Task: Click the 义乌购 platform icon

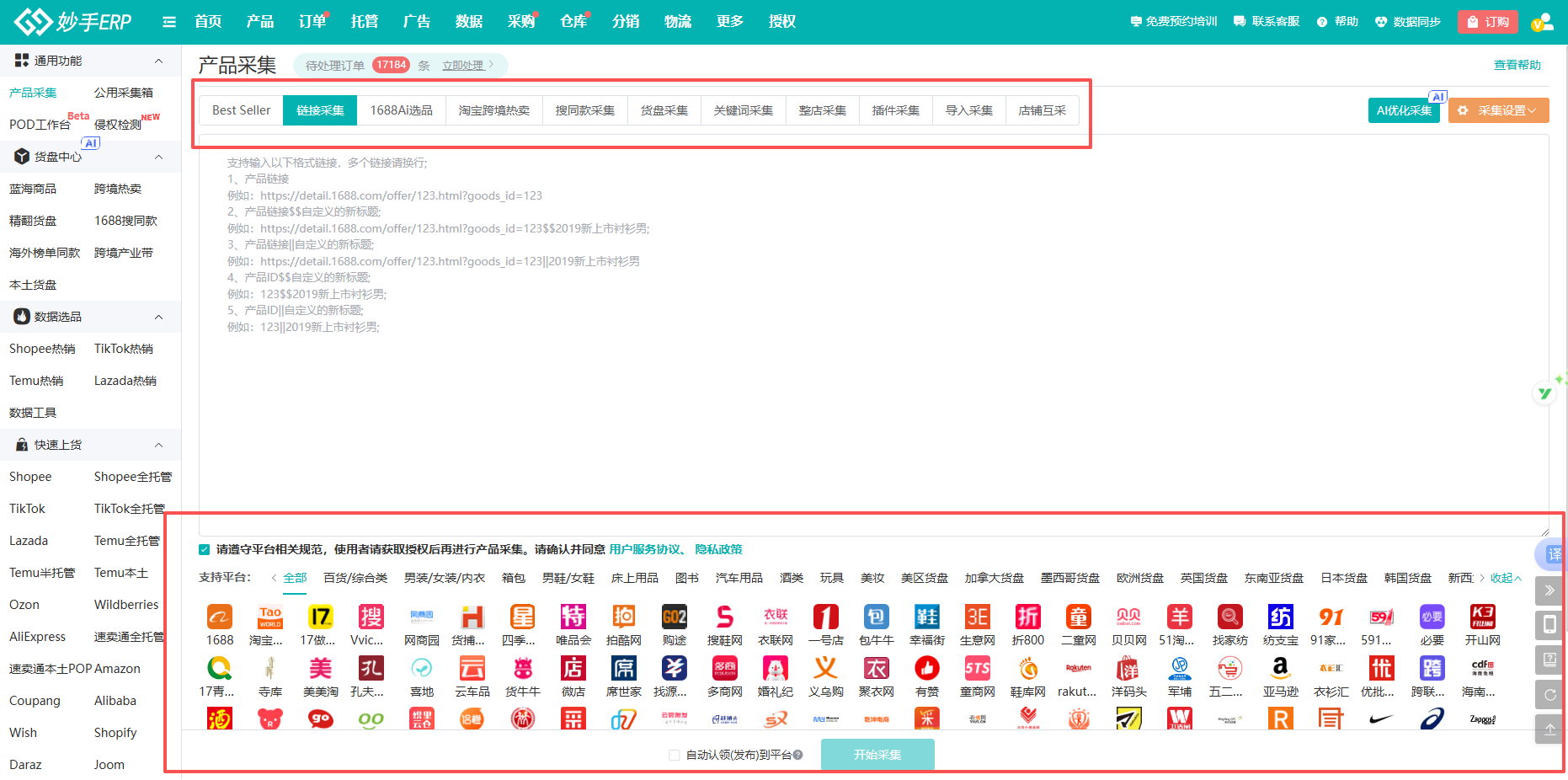Action: [x=825, y=669]
